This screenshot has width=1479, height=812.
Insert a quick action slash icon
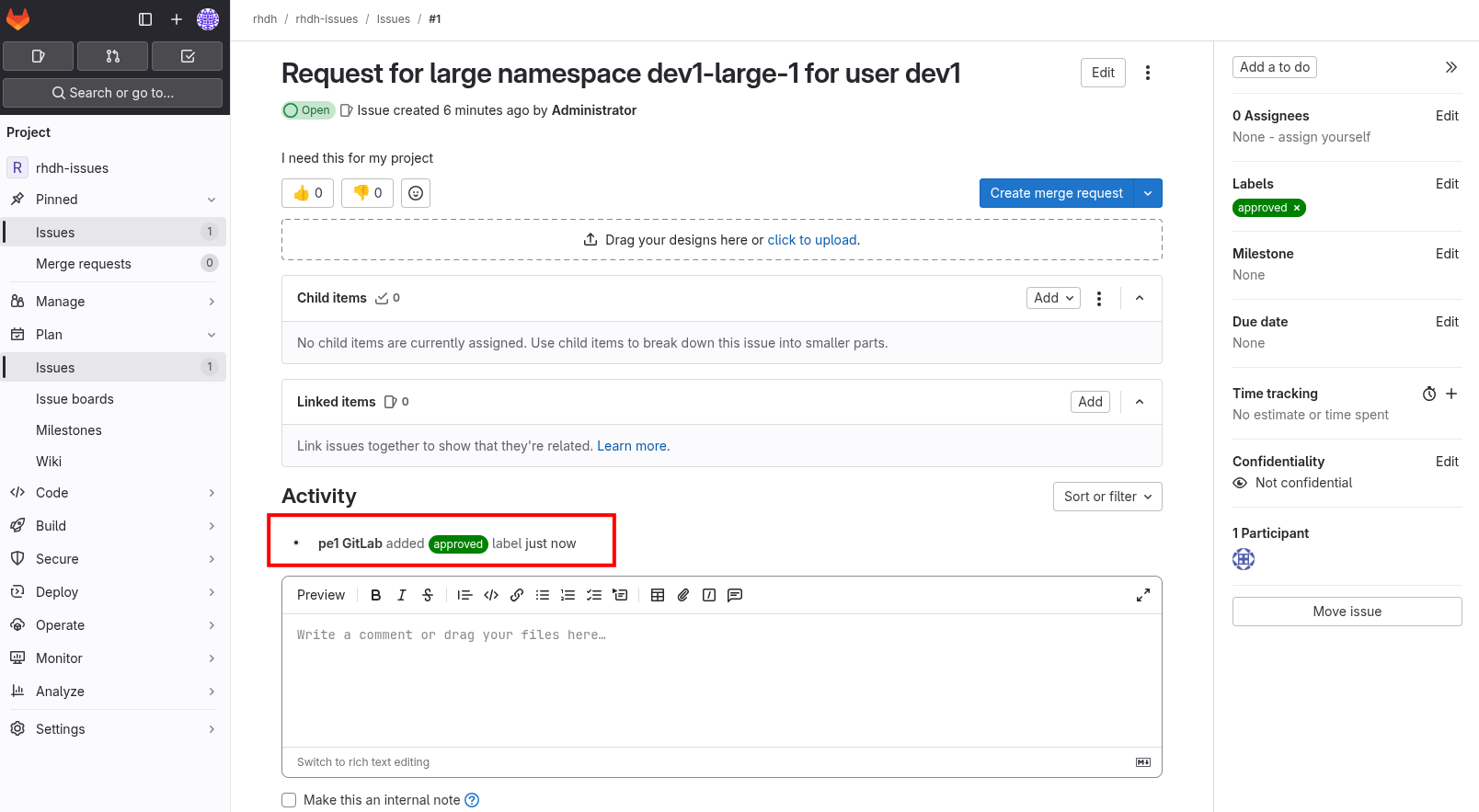(709, 595)
